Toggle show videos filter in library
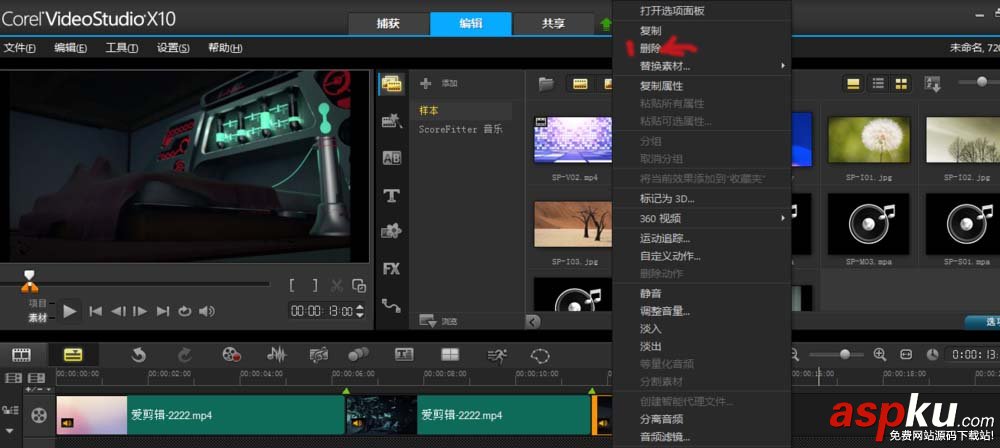The height and width of the screenshot is (448, 1000). coord(580,84)
